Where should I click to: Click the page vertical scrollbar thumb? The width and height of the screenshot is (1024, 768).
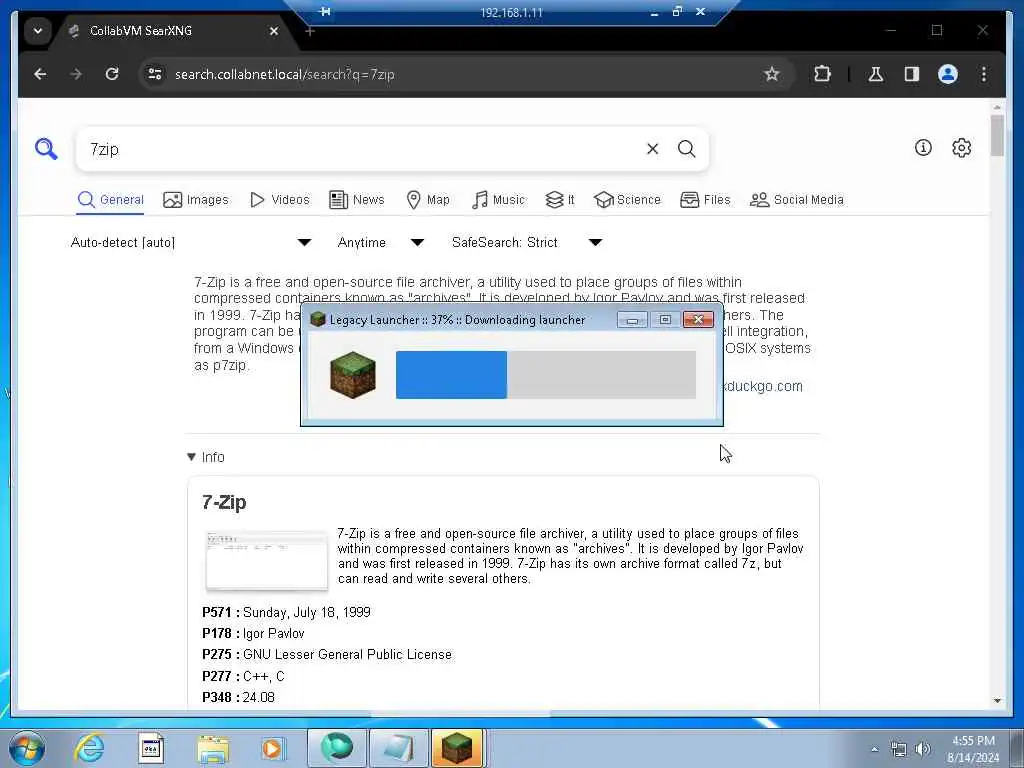point(997,135)
